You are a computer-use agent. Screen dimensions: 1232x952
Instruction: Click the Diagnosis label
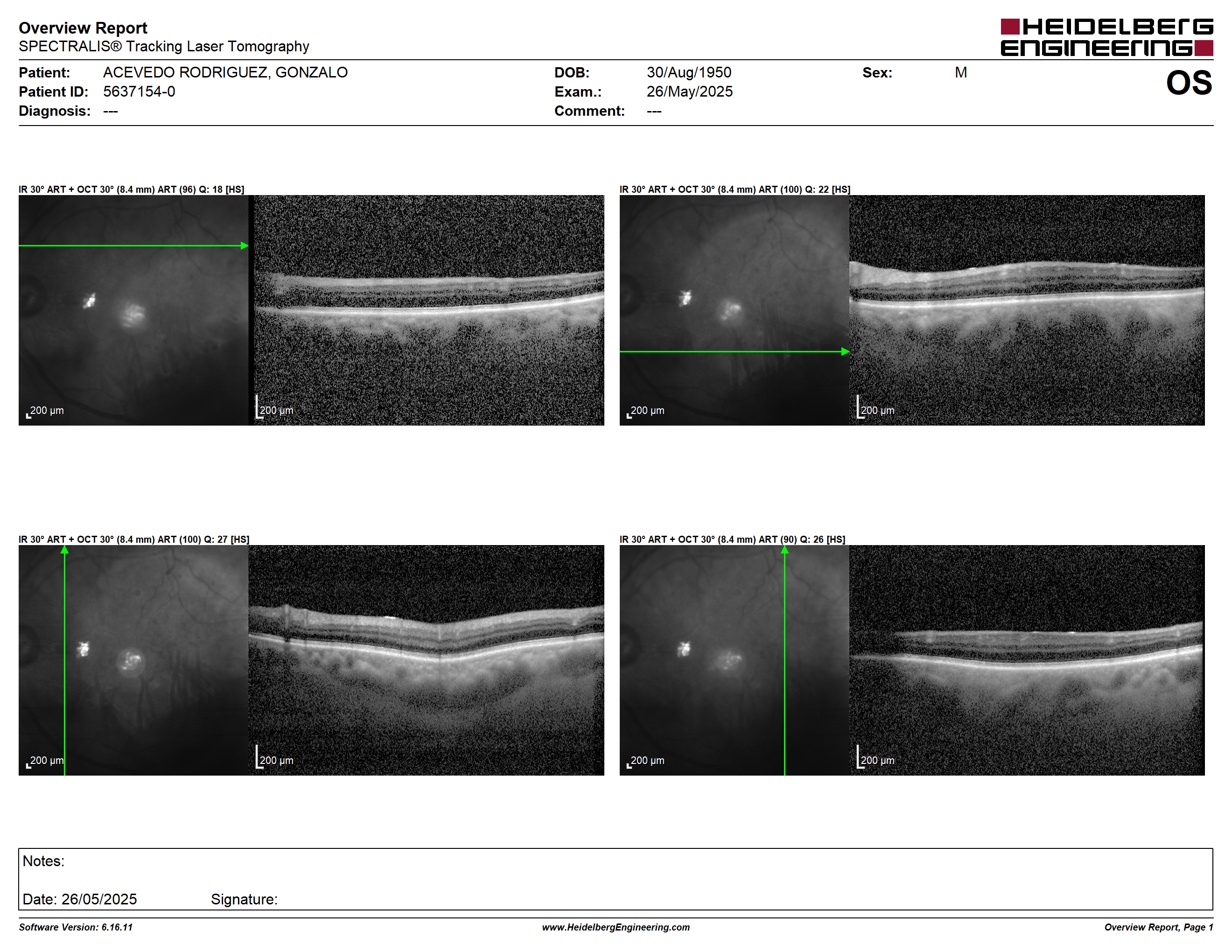point(54,111)
